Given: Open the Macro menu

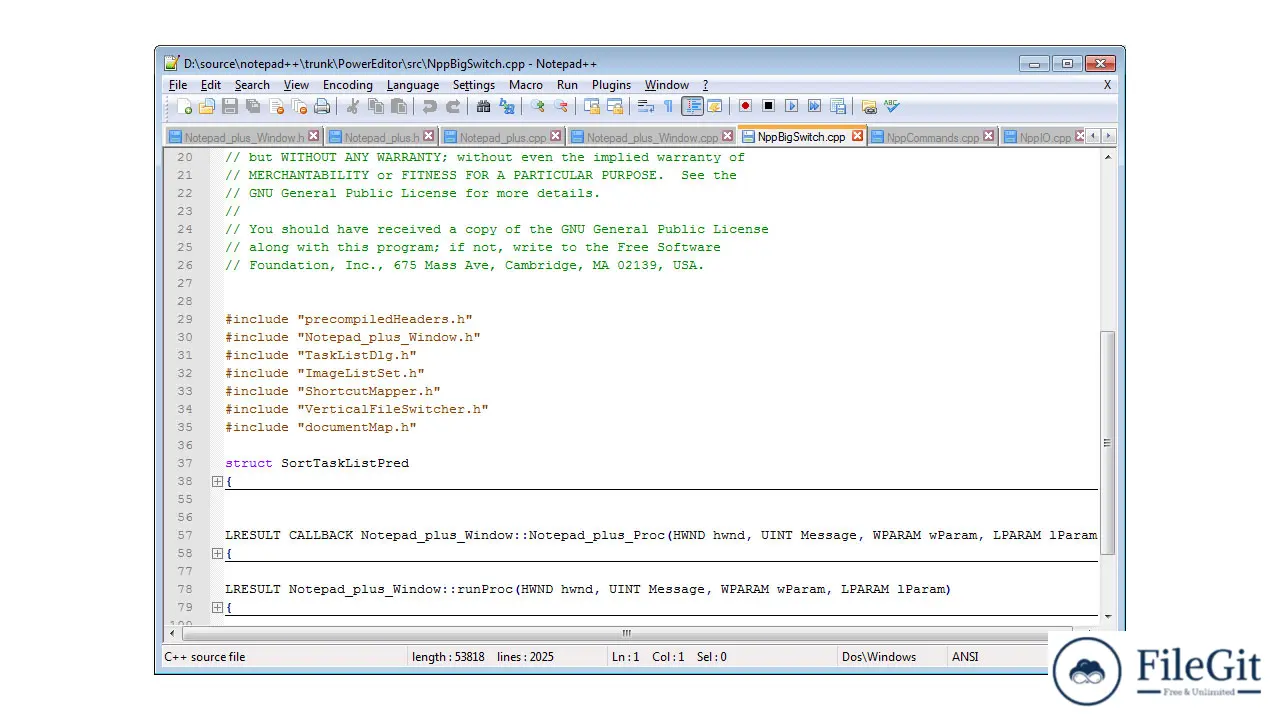Looking at the screenshot, I should click(526, 85).
